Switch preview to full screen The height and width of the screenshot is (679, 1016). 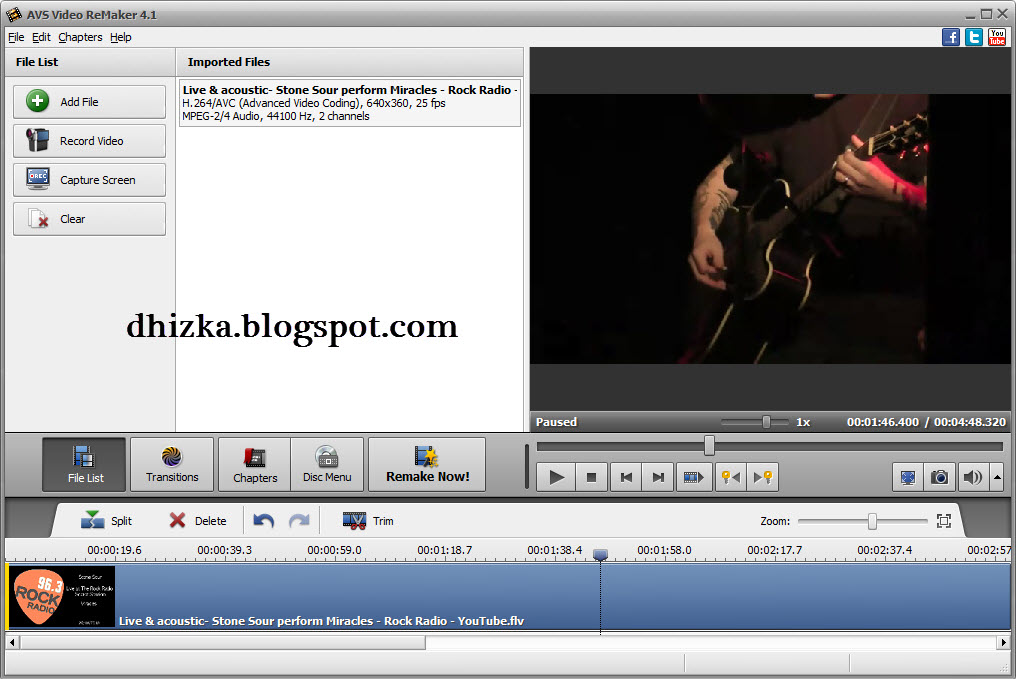pos(908,478)
